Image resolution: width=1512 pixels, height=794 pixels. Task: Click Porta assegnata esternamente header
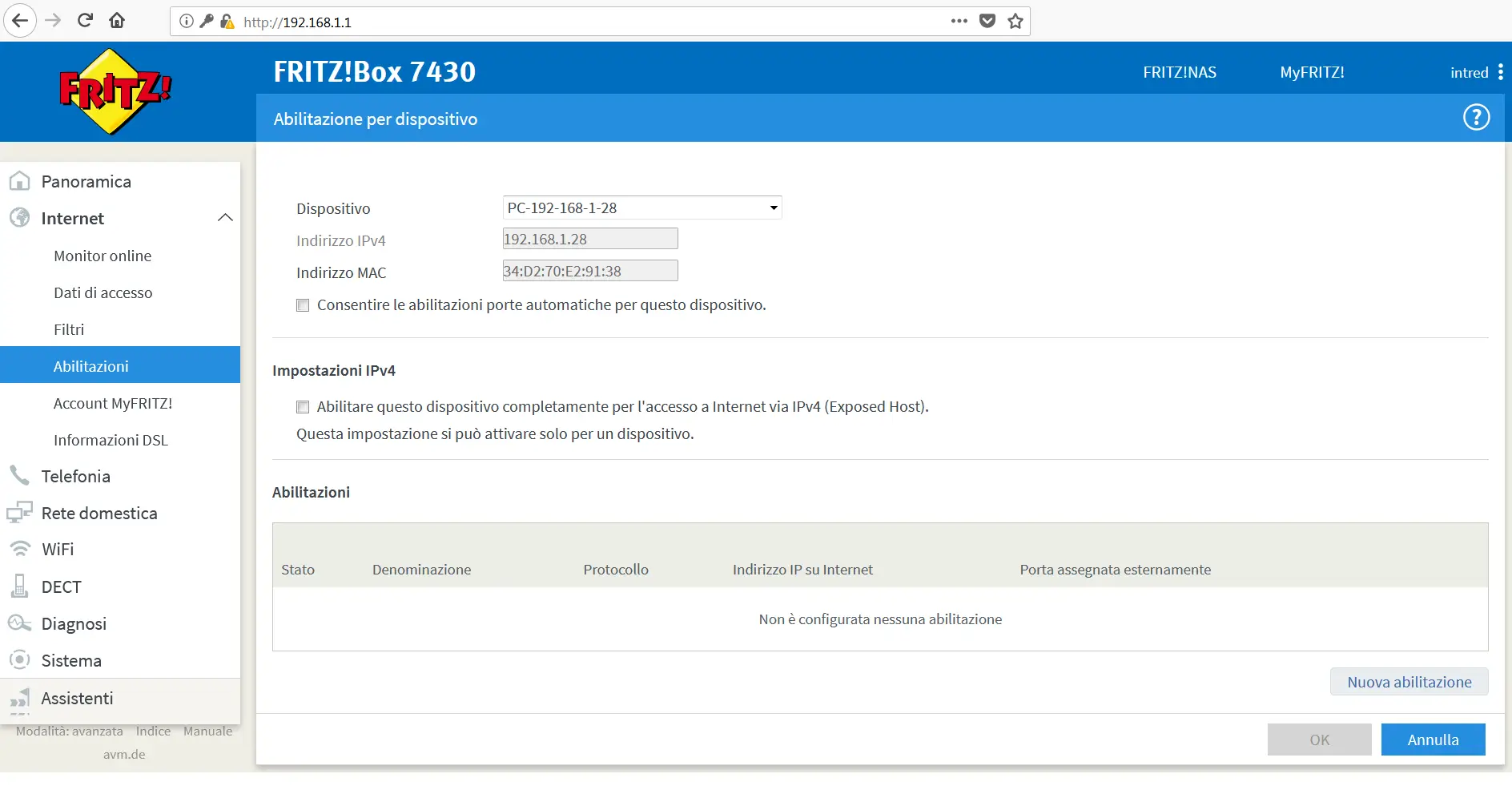(x=1115, y=570)
